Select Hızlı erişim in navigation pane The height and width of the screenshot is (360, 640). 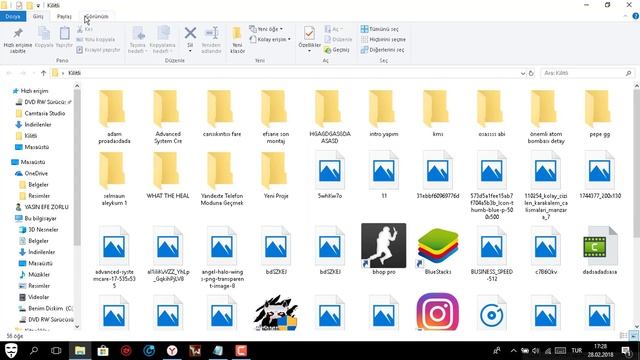point(34,91)
